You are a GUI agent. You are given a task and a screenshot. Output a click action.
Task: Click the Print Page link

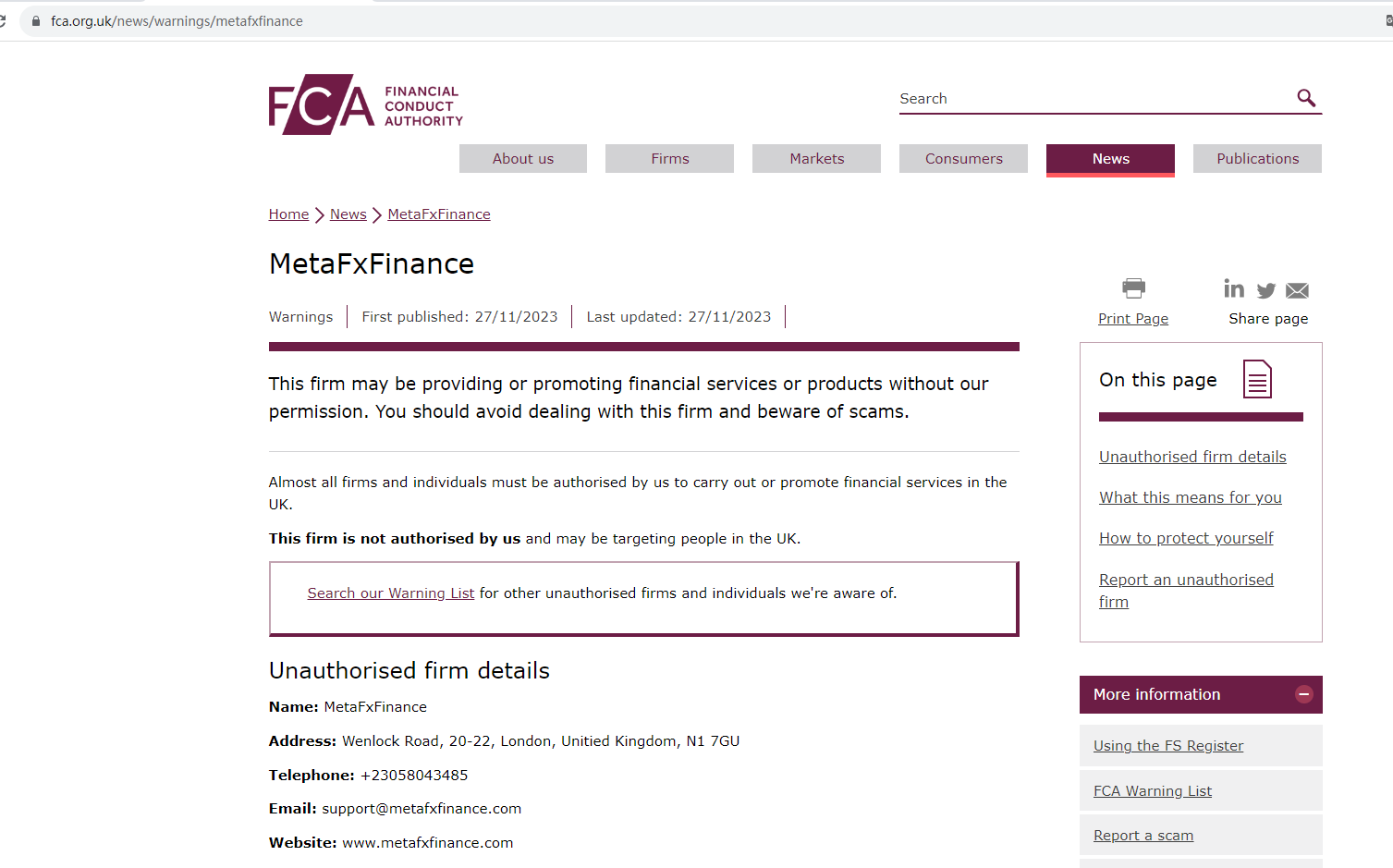(1132, 319)
